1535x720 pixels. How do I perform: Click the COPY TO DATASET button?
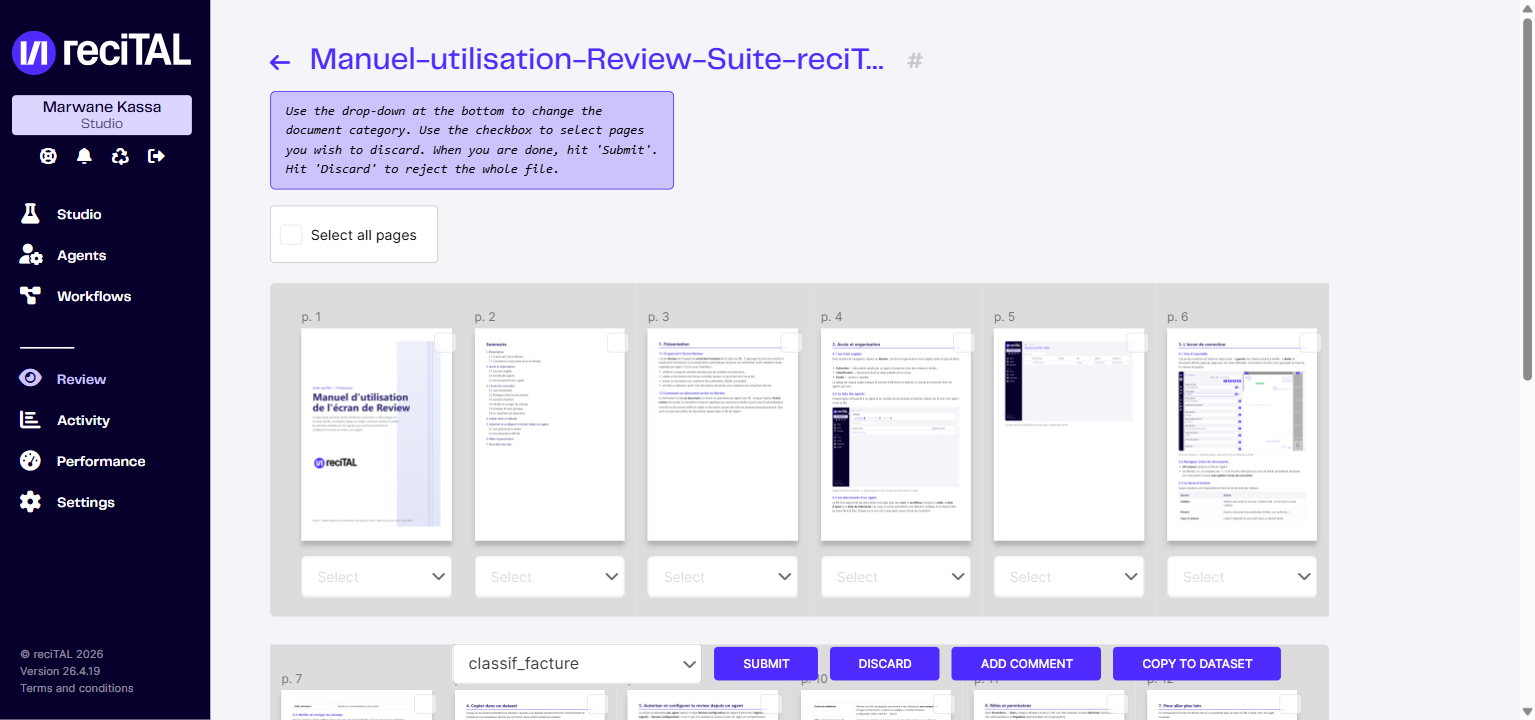point(1197,664)
